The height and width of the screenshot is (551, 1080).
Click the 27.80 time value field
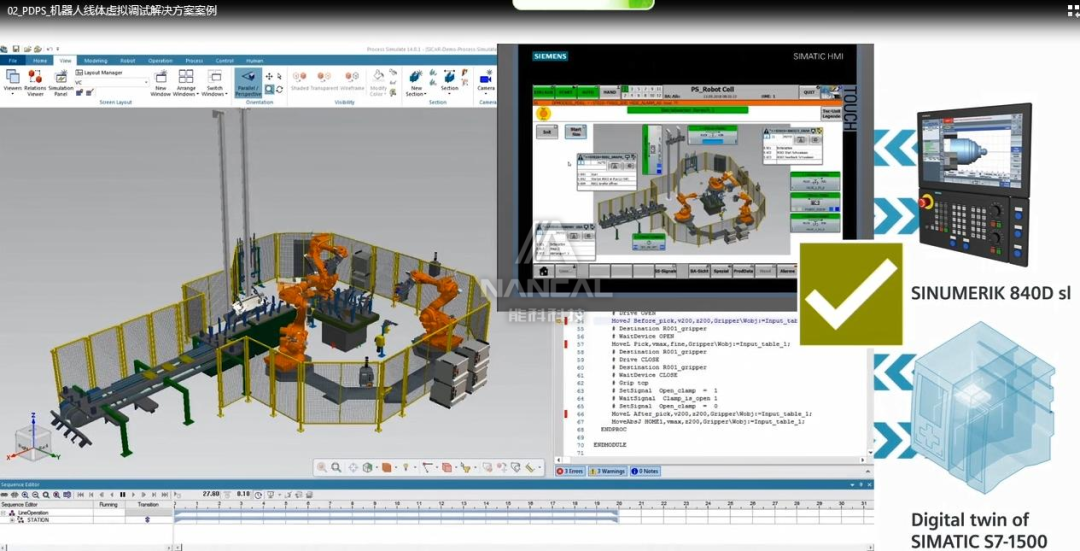point(211,494)
